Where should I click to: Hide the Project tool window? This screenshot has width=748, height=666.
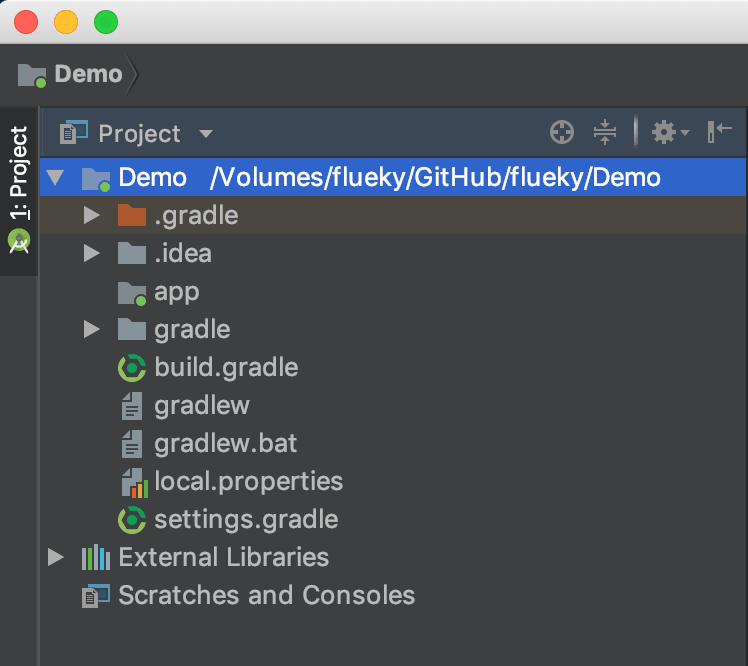(x=719, y=132)
